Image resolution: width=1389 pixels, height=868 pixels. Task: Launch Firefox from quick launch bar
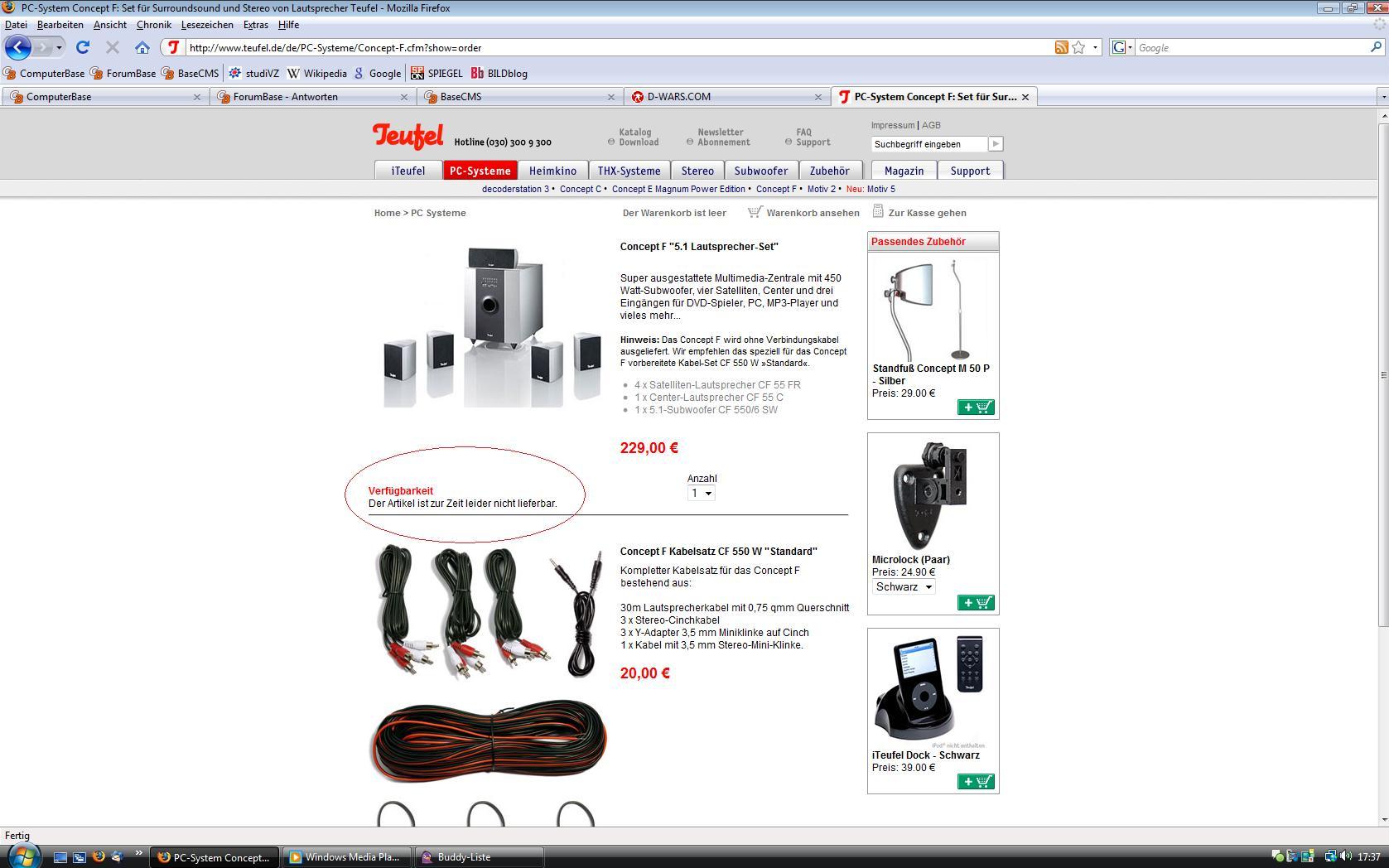(x=99, y=857)
